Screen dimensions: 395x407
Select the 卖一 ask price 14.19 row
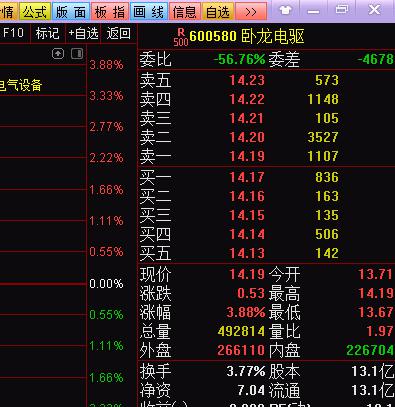tap(267, 156)
